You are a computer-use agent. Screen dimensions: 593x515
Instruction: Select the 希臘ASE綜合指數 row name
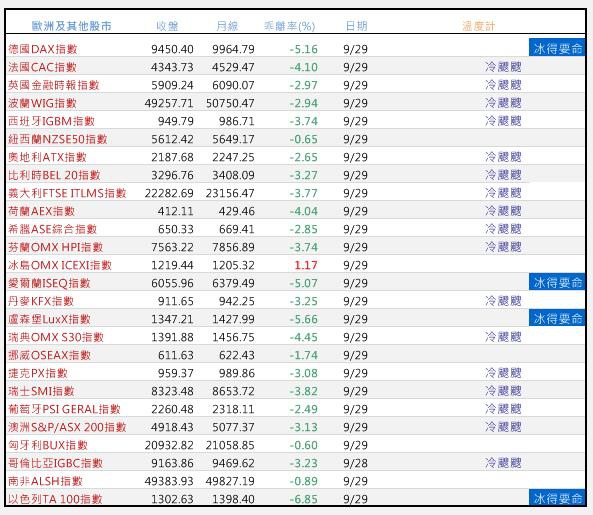[x=53, y=229]
